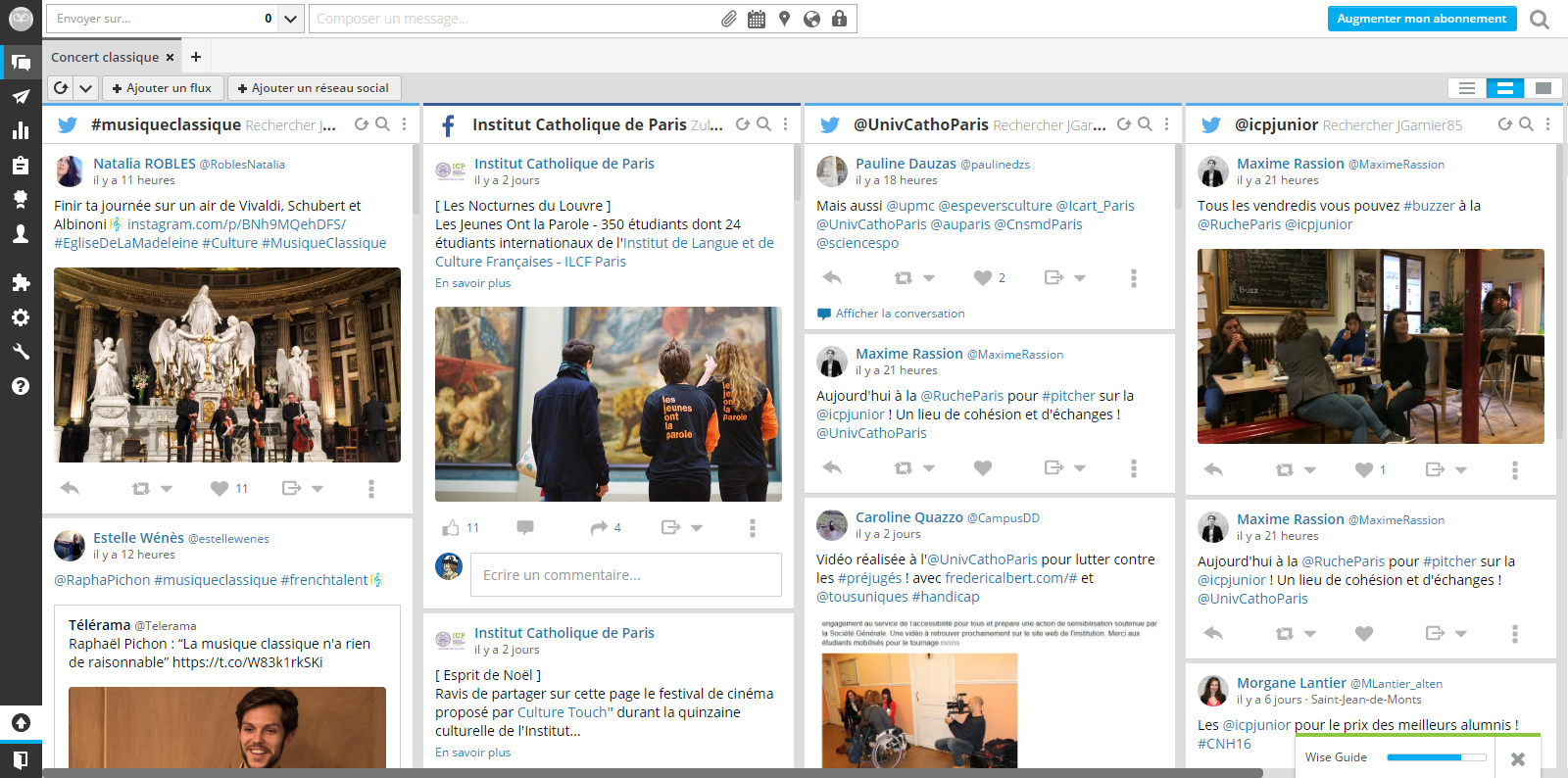
Task: Click Wise Guide progress bar
Action: tap(1437, 757)
